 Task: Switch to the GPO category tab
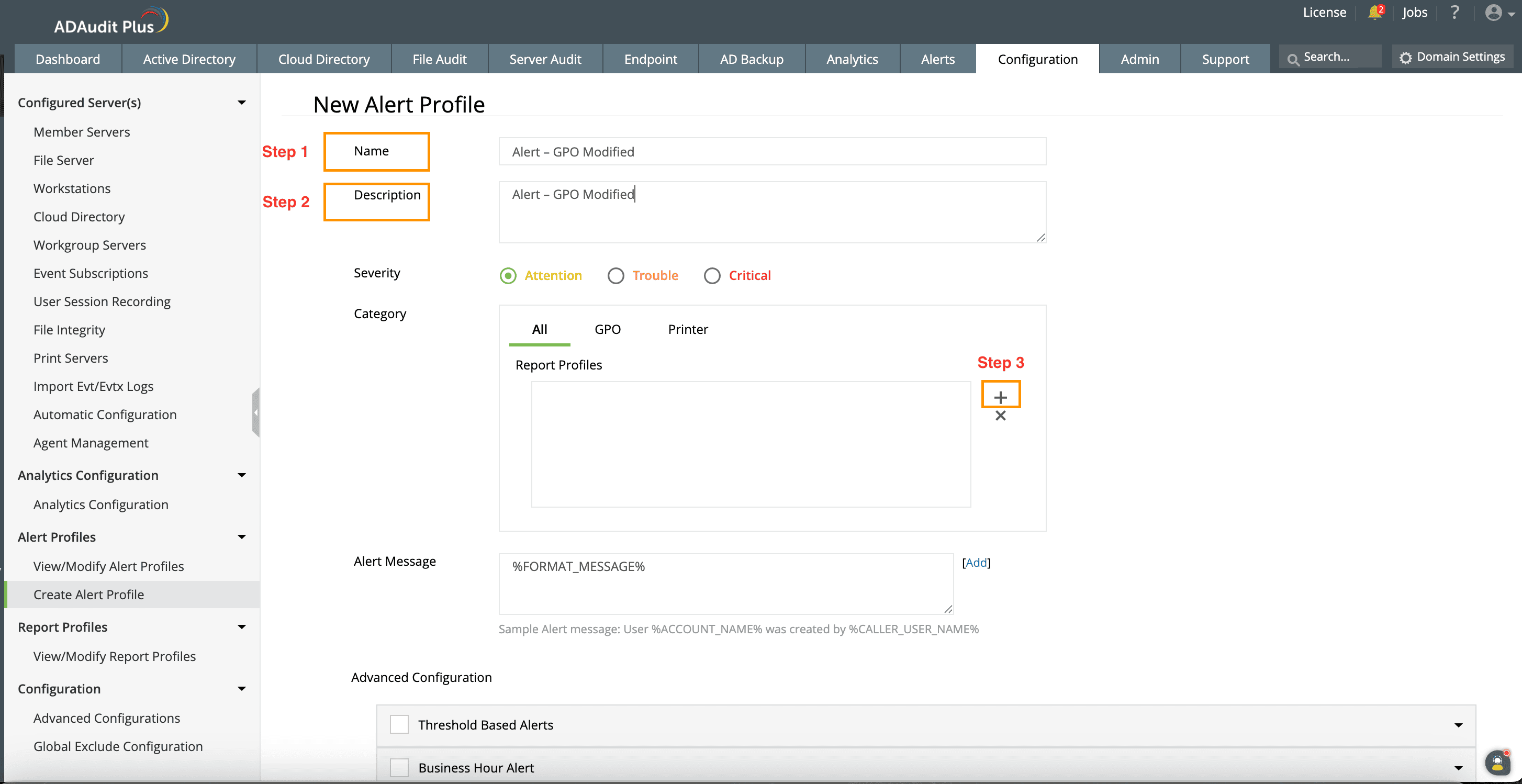click(607, 329)
